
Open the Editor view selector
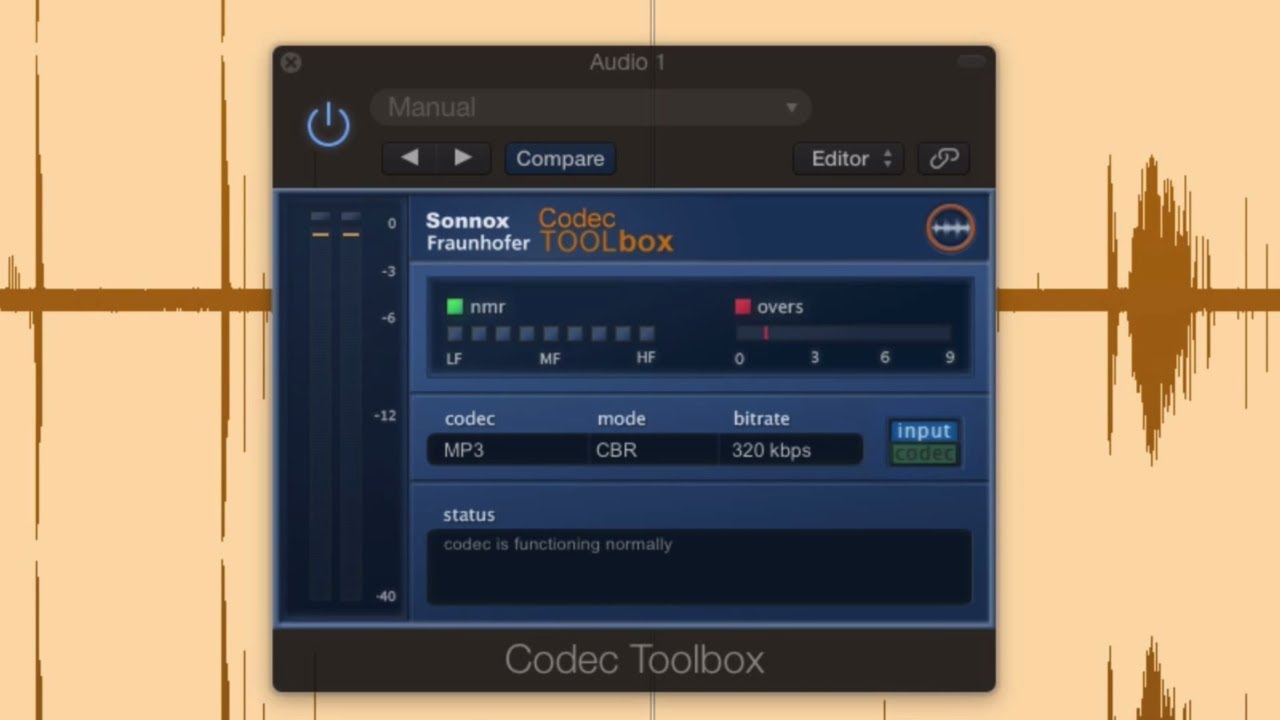pyautogui.click(x=849, y=158)
